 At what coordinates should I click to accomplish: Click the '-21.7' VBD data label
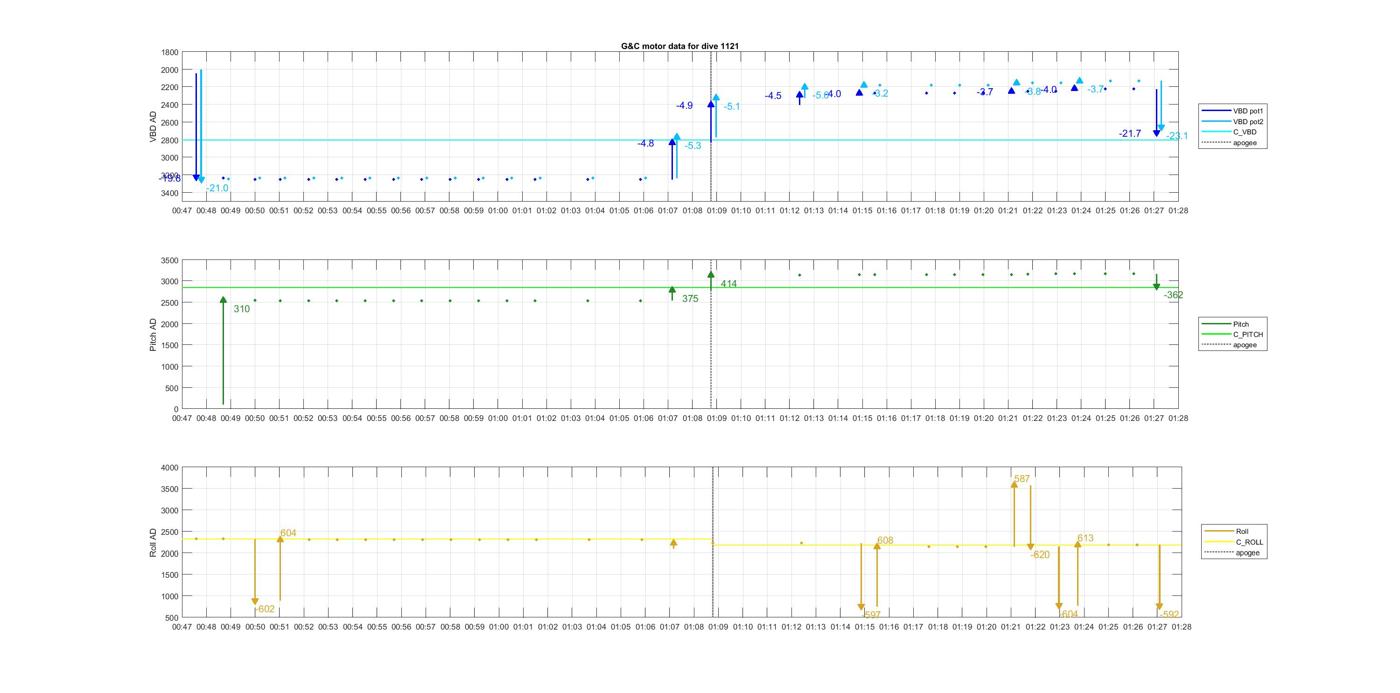tap(1130, 134)
